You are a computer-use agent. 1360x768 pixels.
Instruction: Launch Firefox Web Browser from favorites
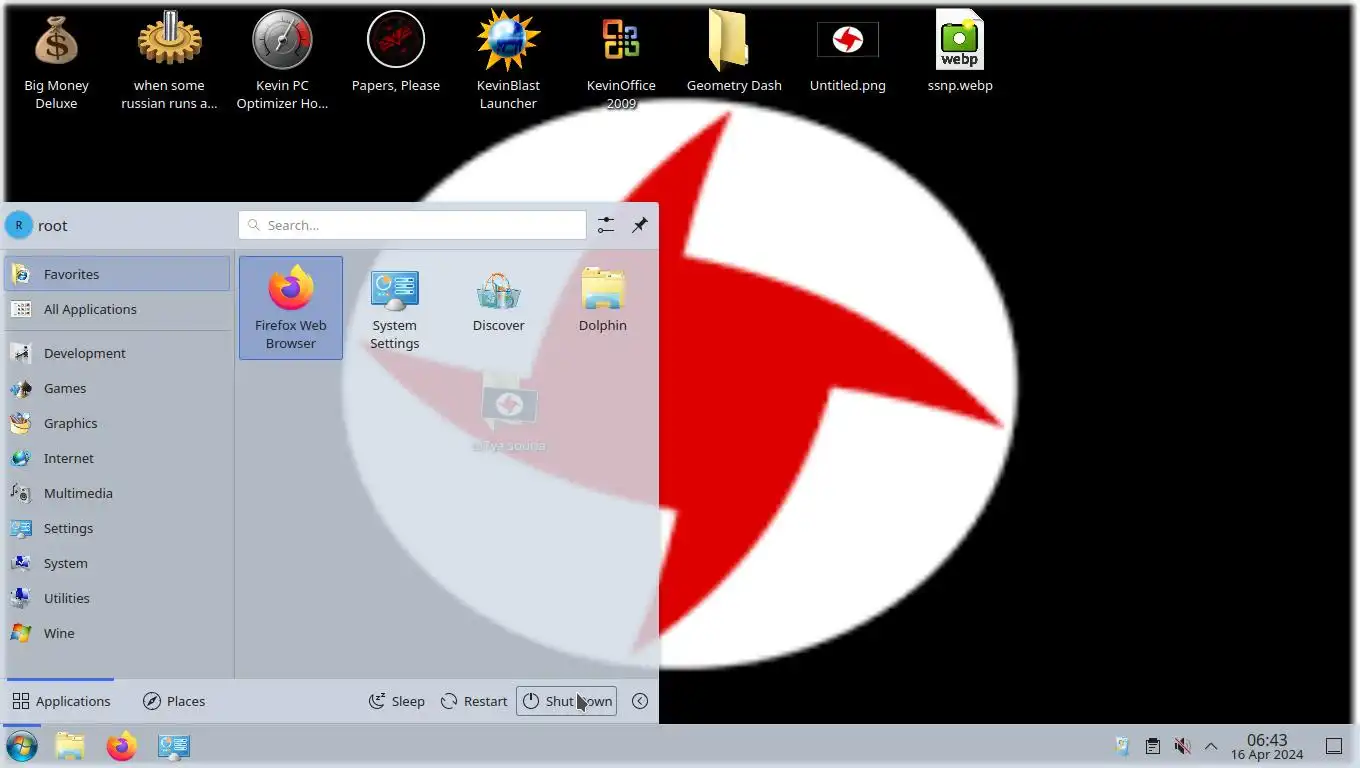pyautogui.click(x=291, y=308)
